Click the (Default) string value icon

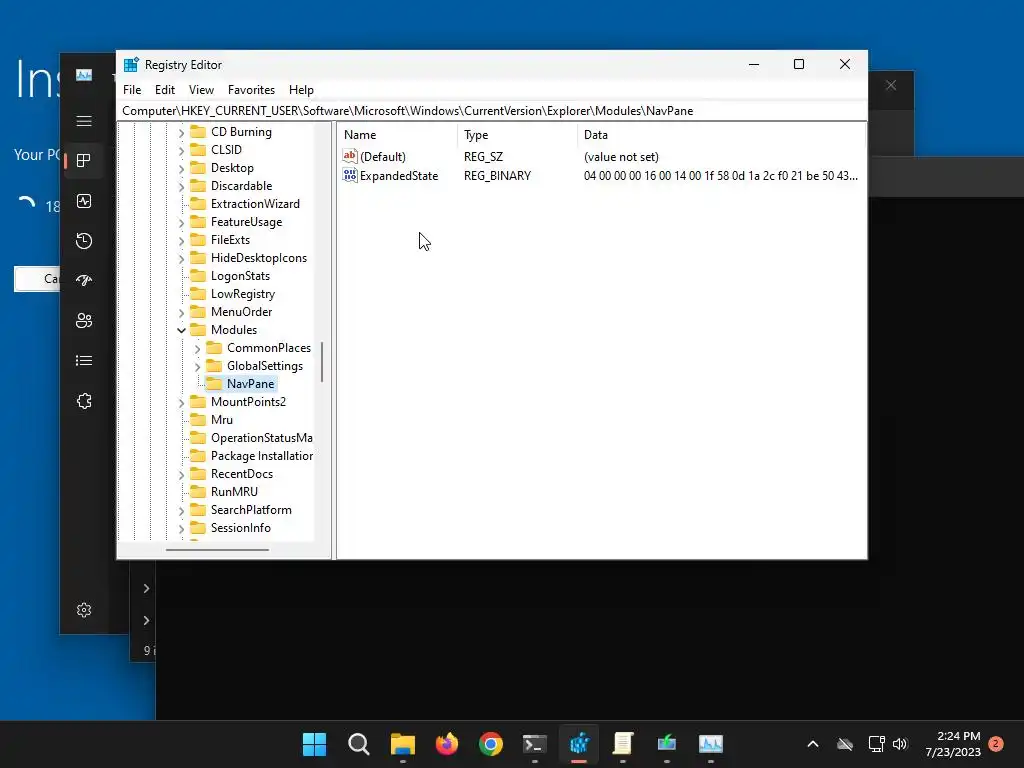[x=350, y=156]
